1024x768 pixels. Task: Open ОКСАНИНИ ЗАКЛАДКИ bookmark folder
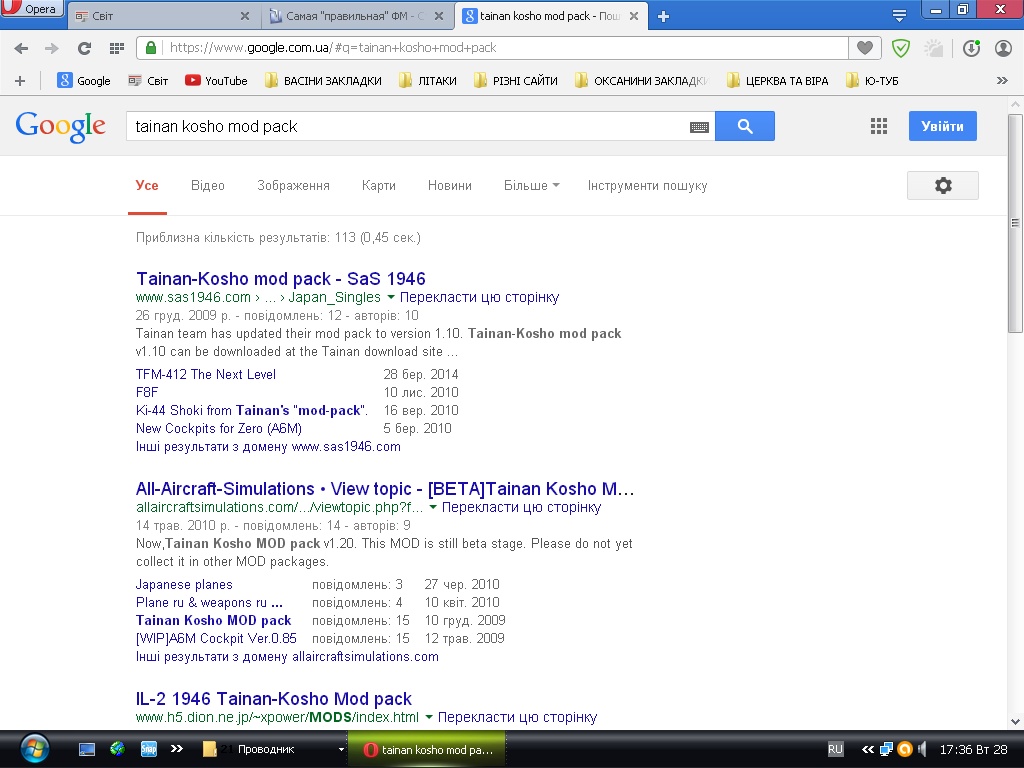click(x=641, y=81)
